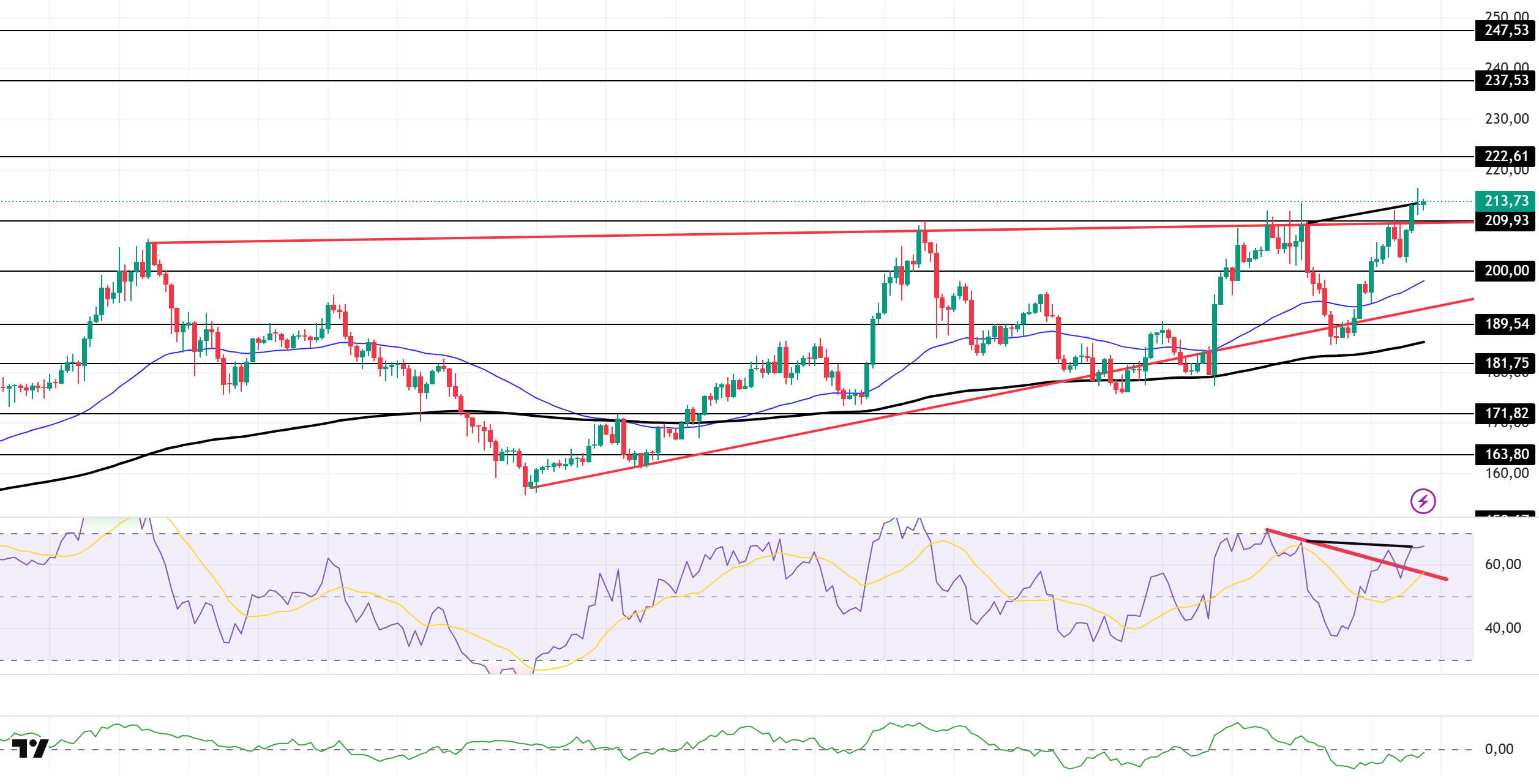This screenshot has width=1539, height=784.
Task: Click the RSI 40,00 axis value
Action: click(x=1503, y=628)
